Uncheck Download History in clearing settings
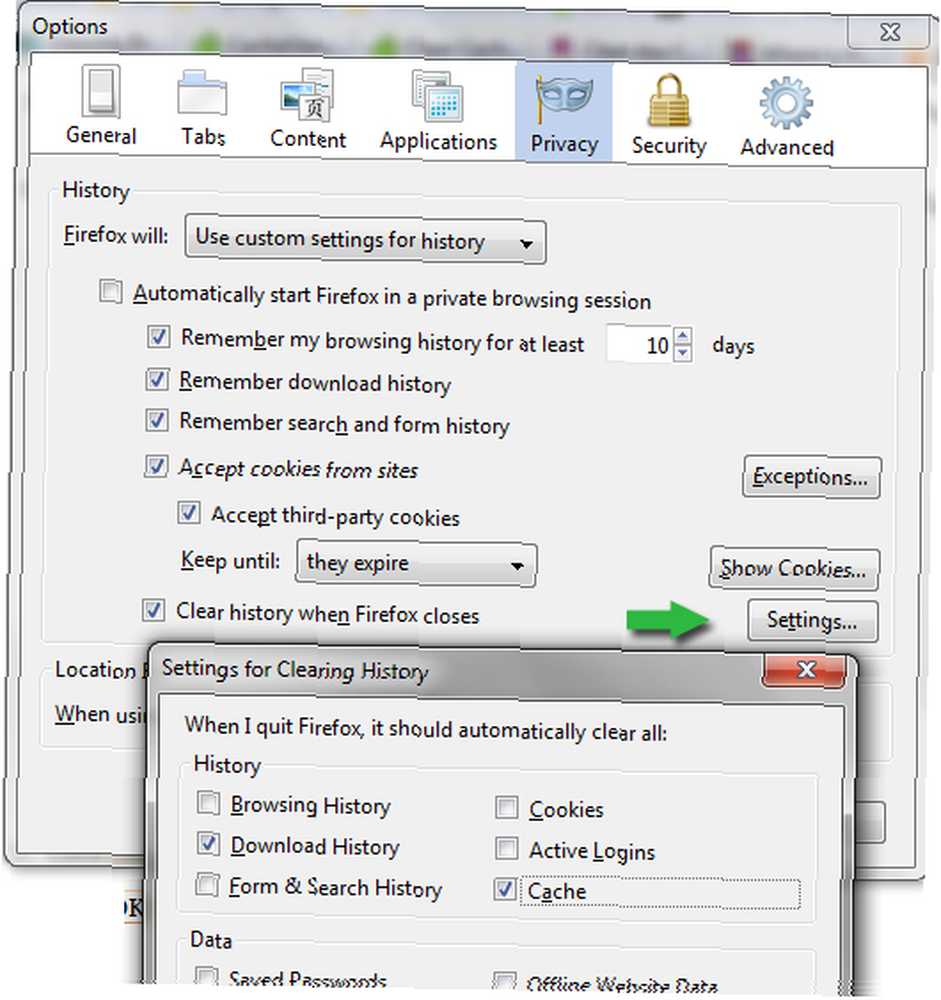The width and height of the screenshot is (941, 1000). (x=208, y=844)
